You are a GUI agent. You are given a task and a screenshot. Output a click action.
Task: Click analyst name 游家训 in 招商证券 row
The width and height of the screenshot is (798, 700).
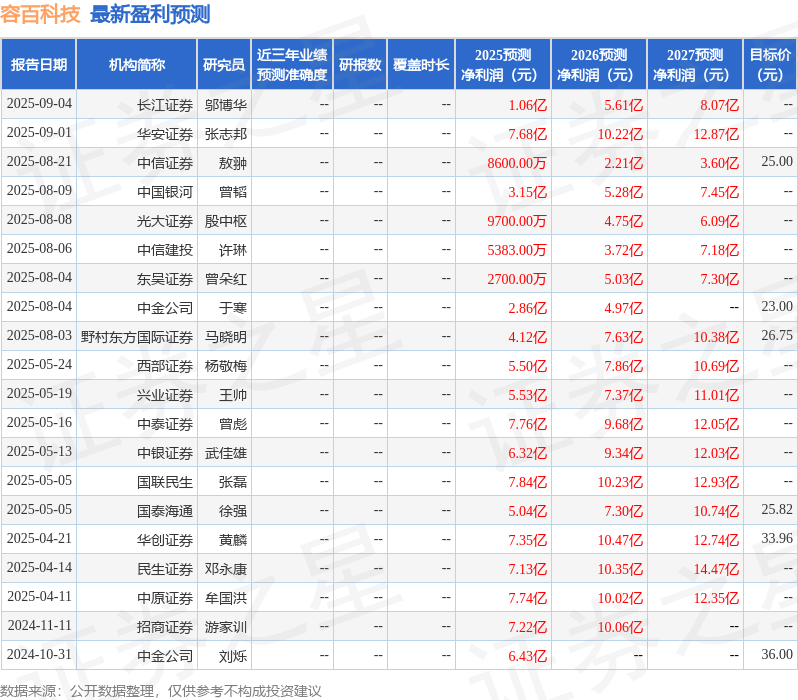click(225, 627)
